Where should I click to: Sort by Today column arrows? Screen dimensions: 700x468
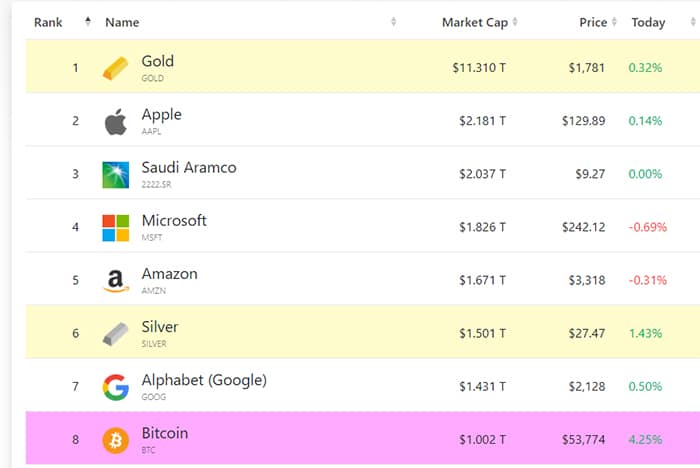point(693,21)
